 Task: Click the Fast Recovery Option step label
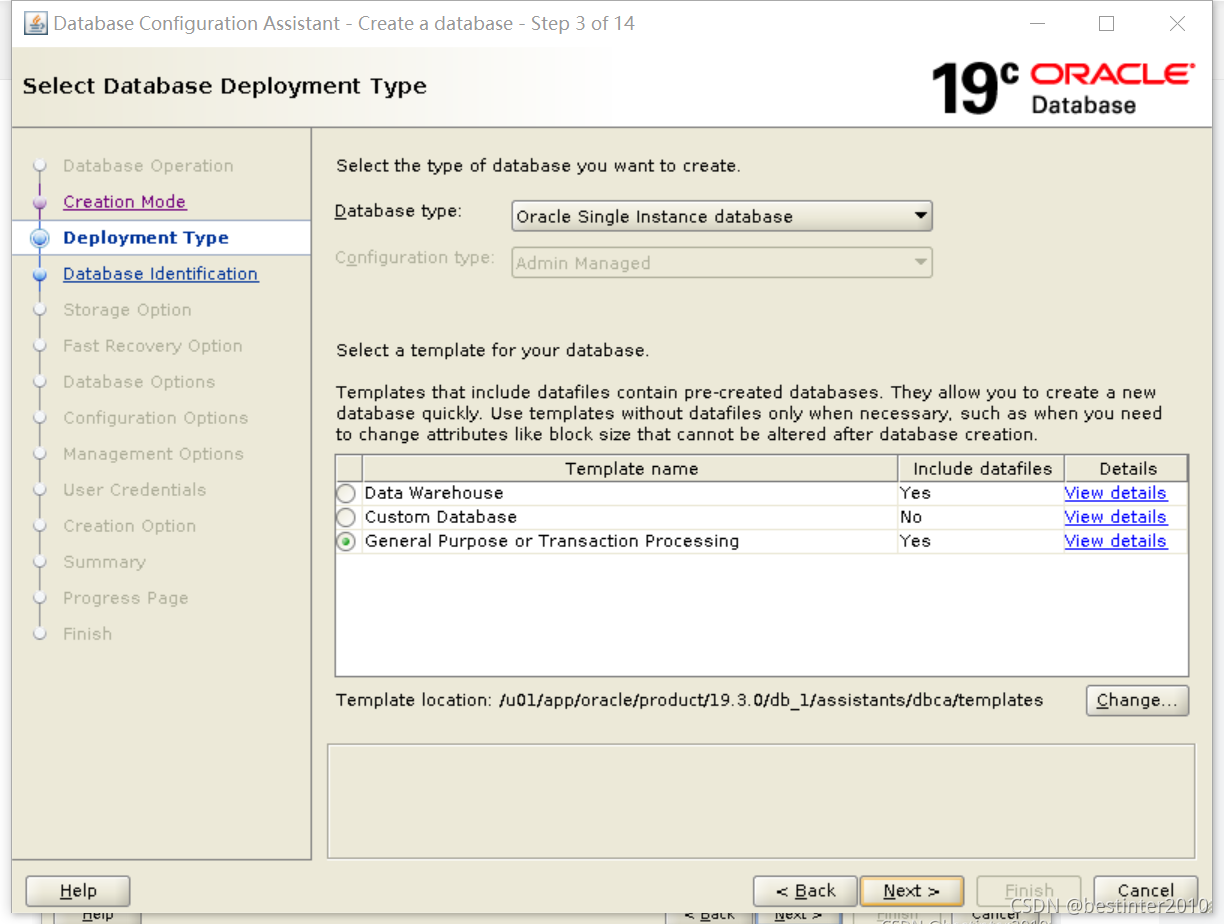pyautogui.click(x=152, y=346)
